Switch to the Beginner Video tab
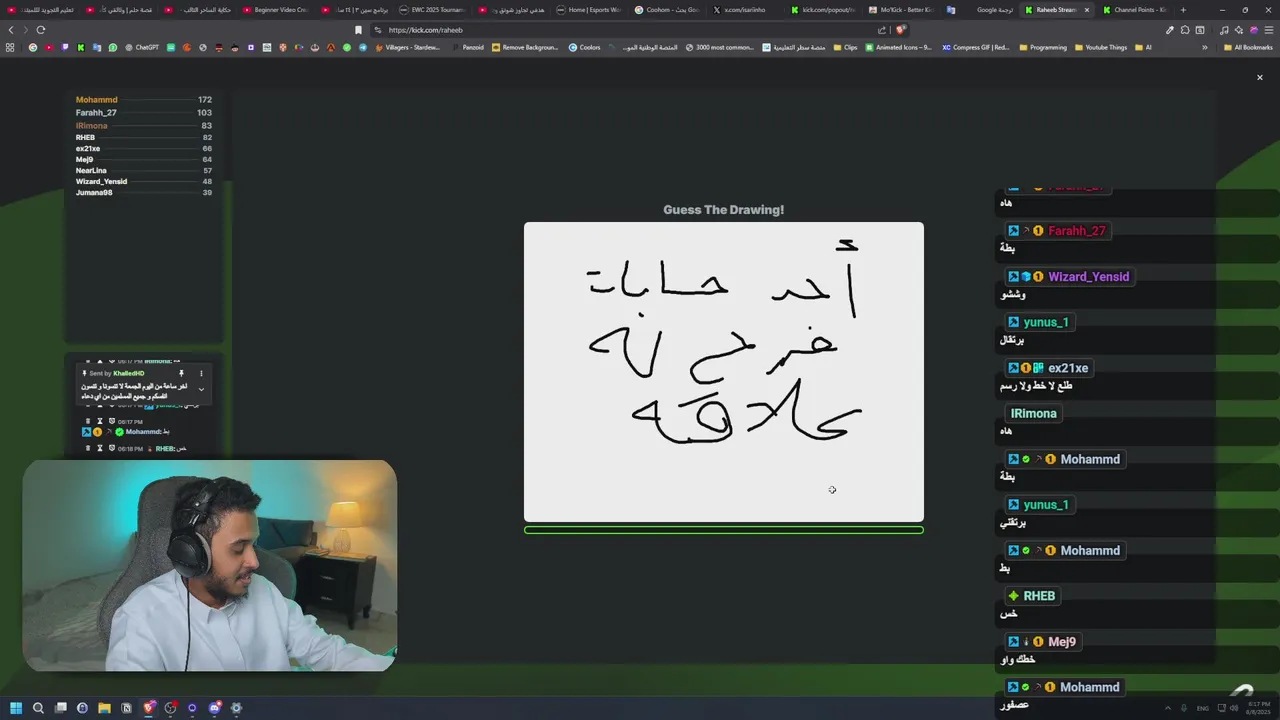Screen dimensions: 1280x720 click(276, 10)
